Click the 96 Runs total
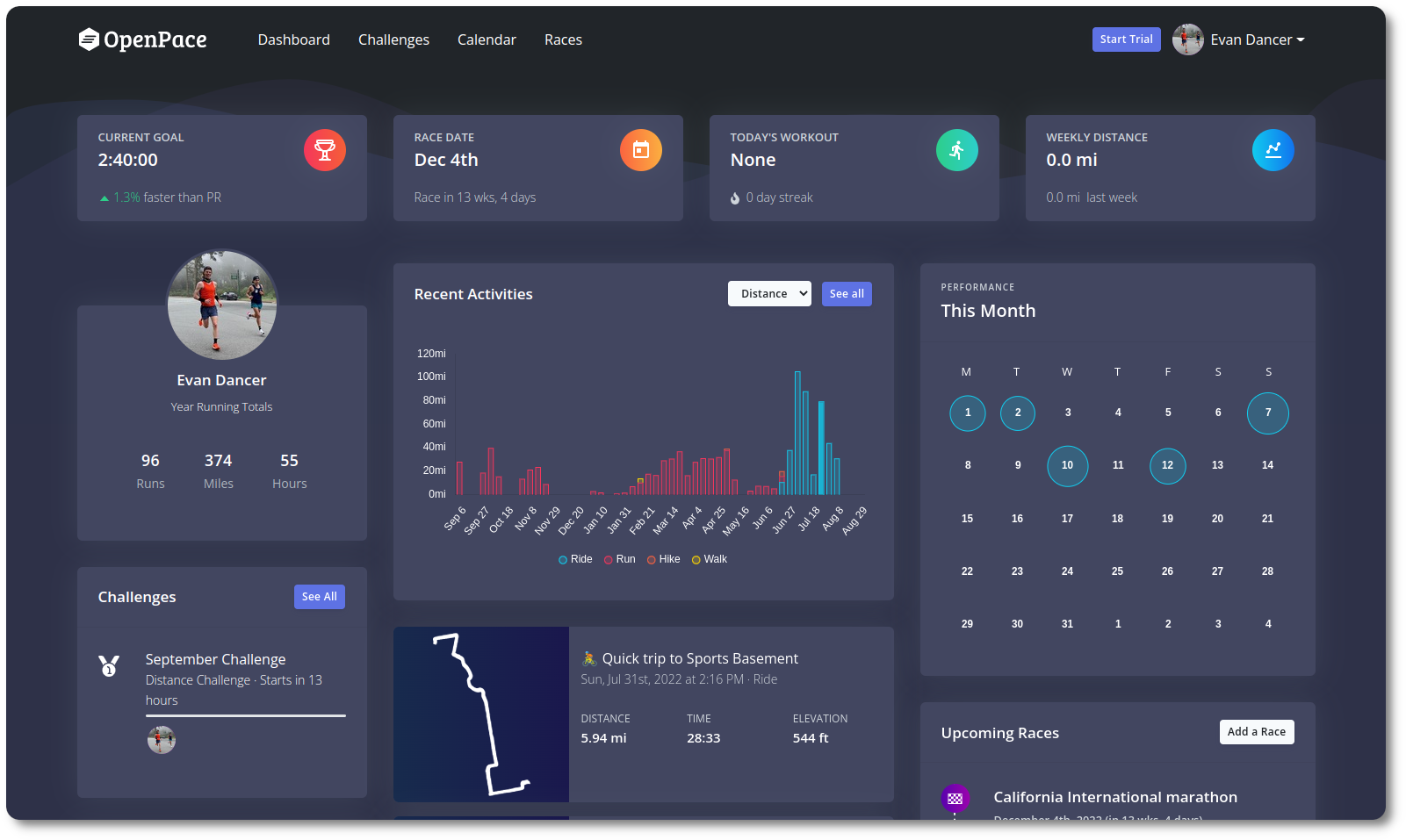This screenshot has height=840, width=1406. 150,471
